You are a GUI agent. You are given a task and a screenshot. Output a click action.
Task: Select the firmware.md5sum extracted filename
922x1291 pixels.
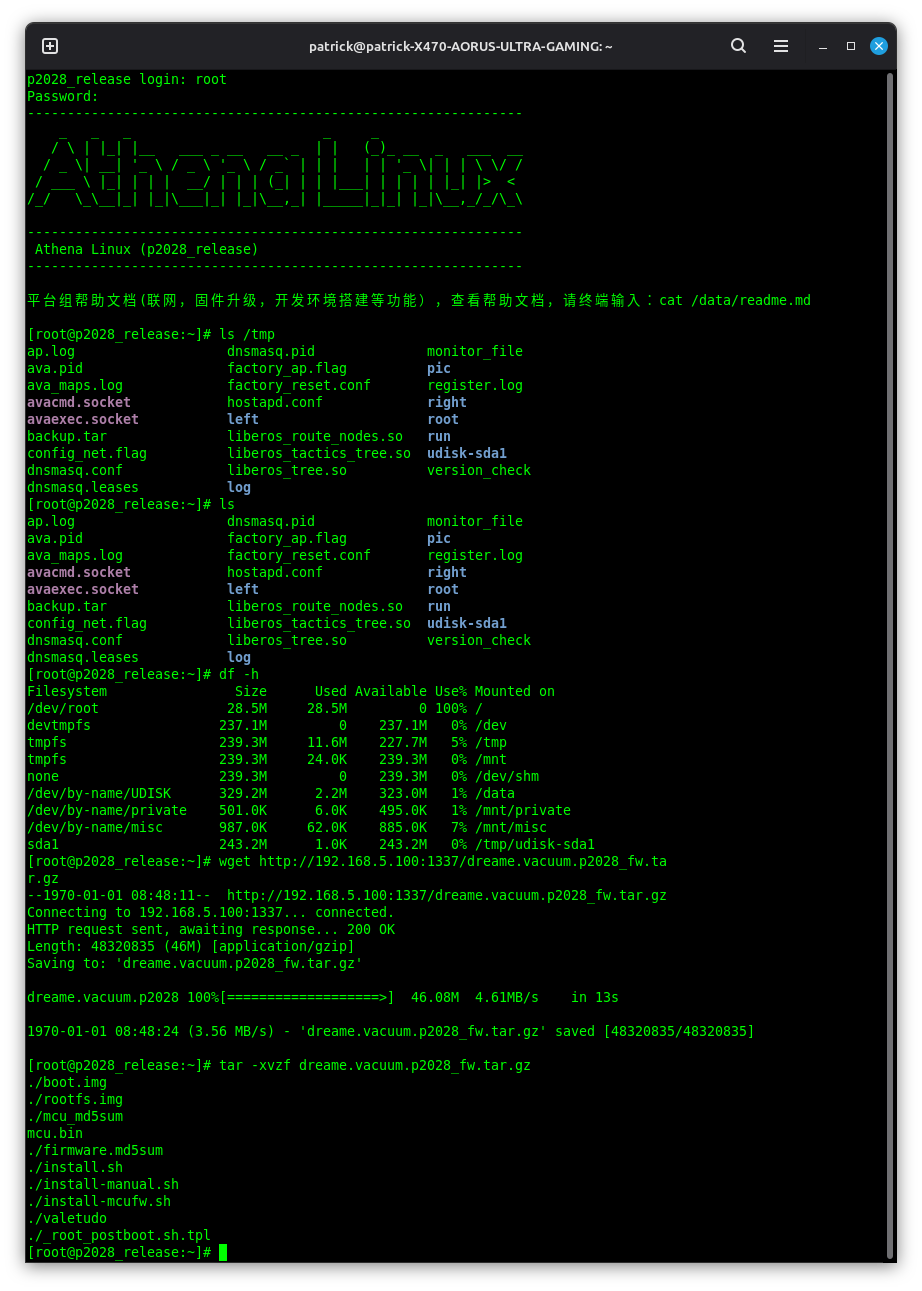click(x=94, y=1150)
